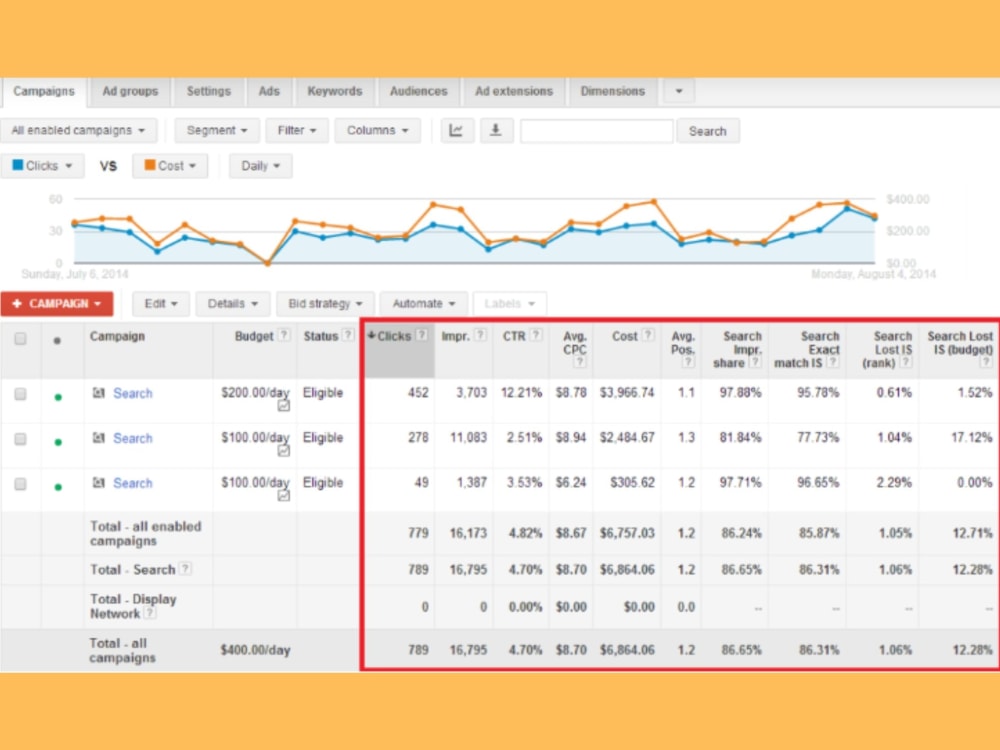Viewport: 1000px width, 750px height.
Task: Switch to the Keywords tab
Action: coord(335,91)
